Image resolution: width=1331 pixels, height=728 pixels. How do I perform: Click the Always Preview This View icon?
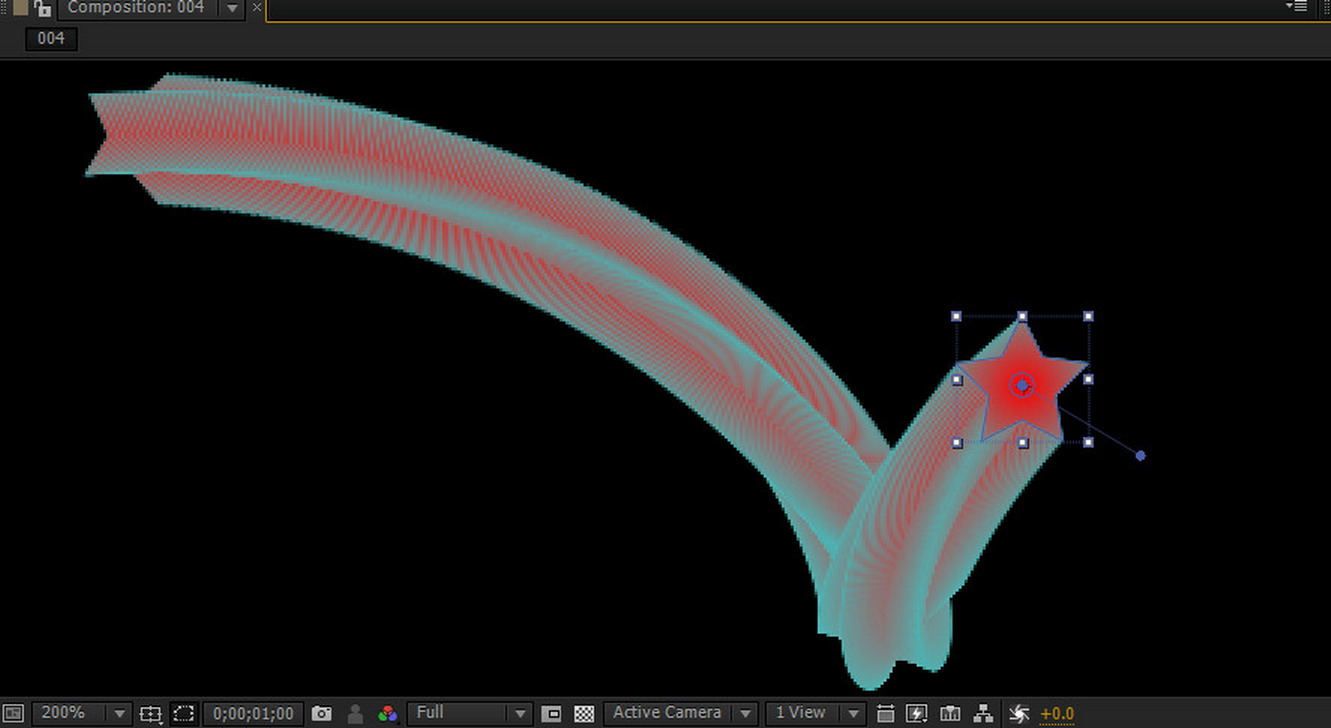tap(14, 713)
